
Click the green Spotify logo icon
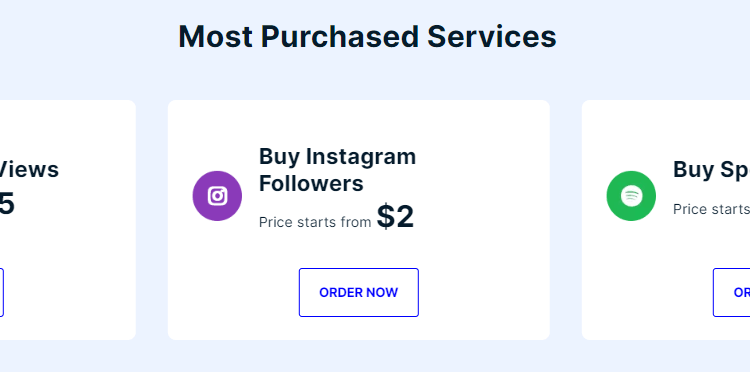coord(631,196)
